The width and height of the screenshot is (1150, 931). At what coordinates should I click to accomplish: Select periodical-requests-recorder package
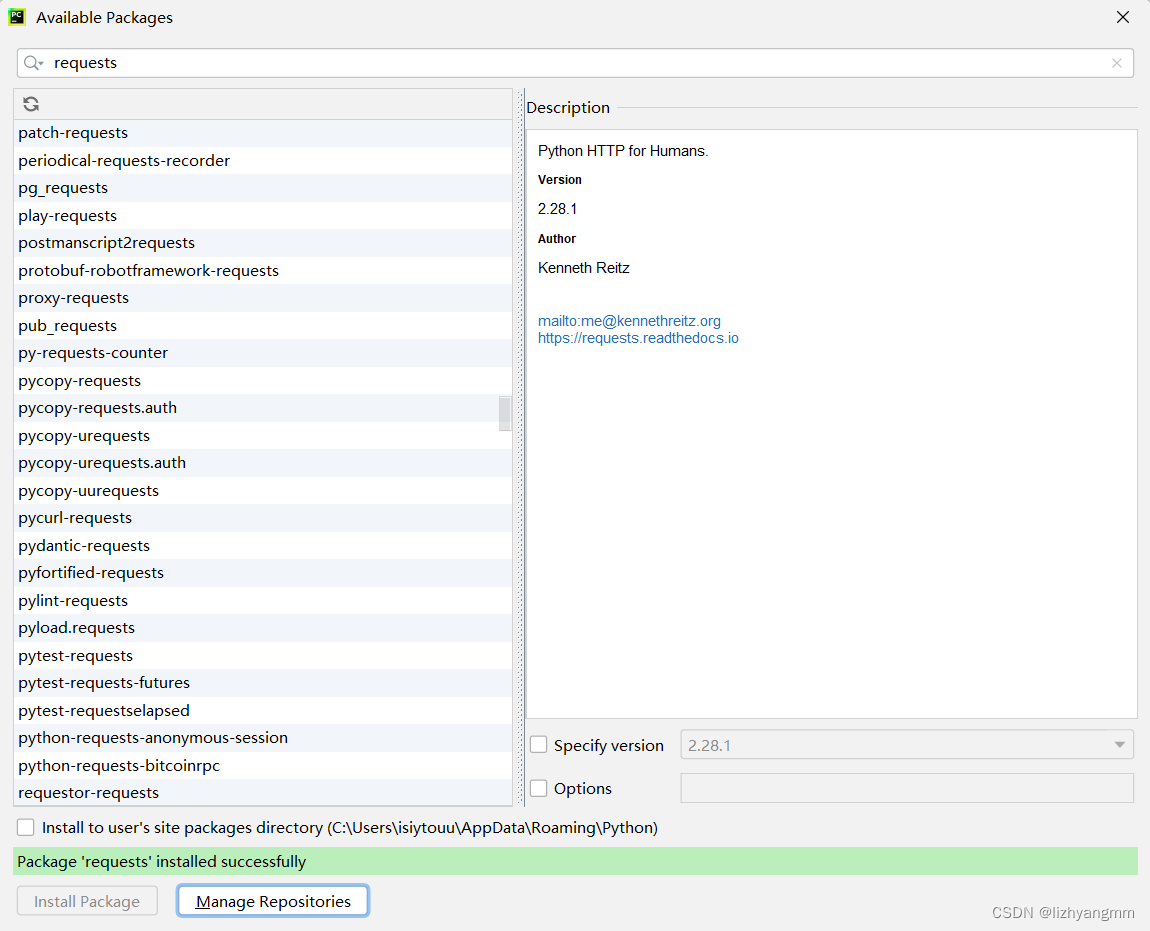click(263, 161)
